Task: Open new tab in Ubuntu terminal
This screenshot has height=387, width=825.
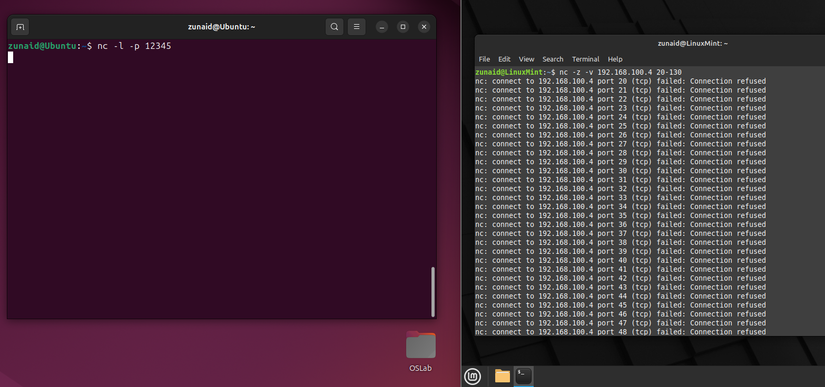Action: (x=20, y=27)
